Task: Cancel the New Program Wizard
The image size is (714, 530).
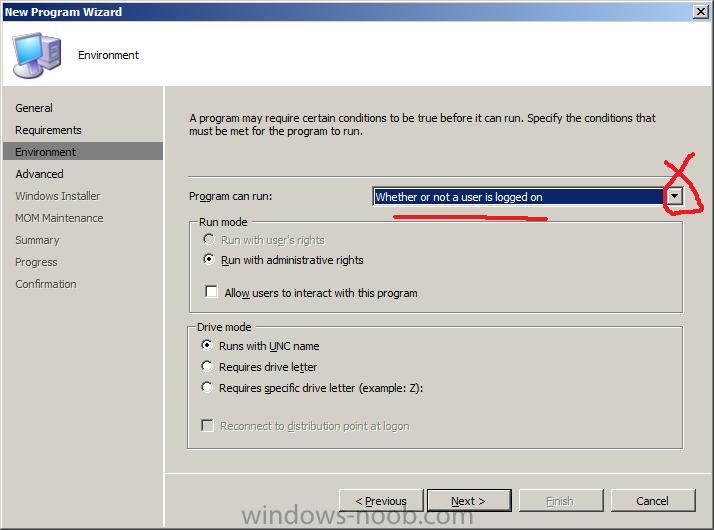Action: [x=653, y=501]
